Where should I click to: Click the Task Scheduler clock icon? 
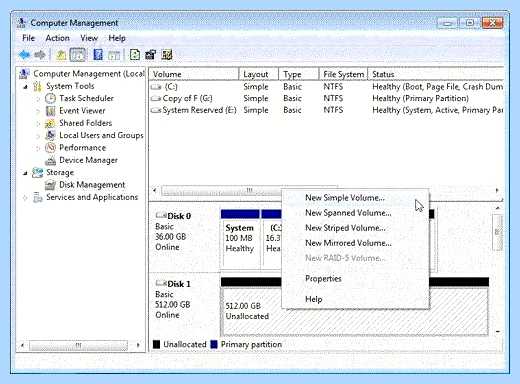click(50, 98)
